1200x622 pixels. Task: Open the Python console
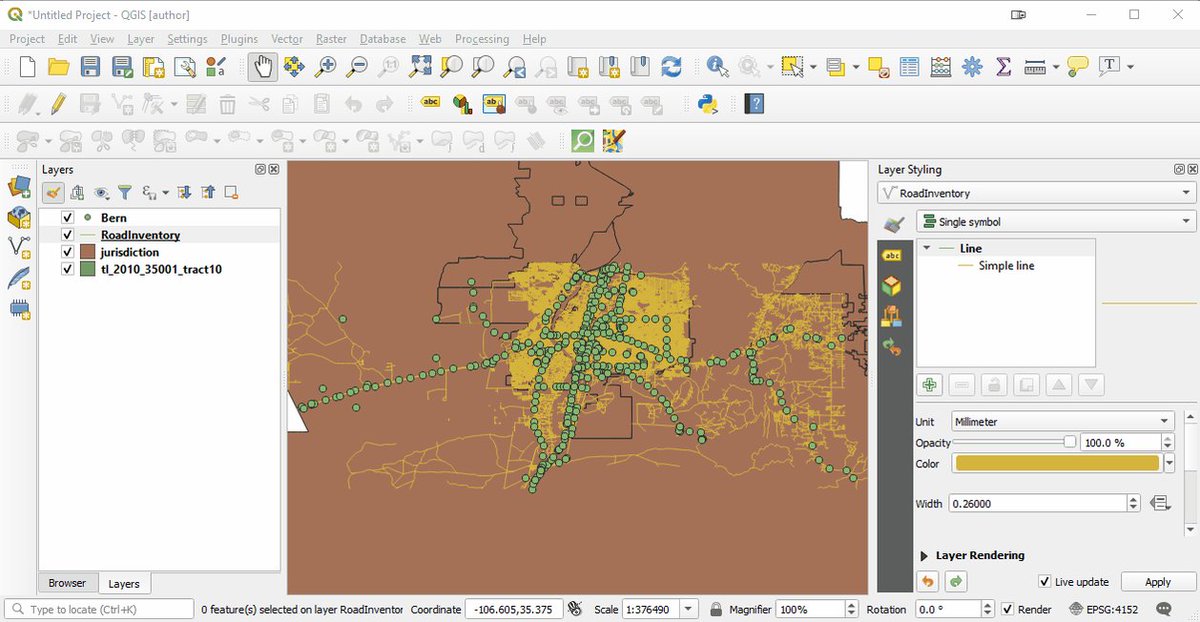tap(709, 103)
